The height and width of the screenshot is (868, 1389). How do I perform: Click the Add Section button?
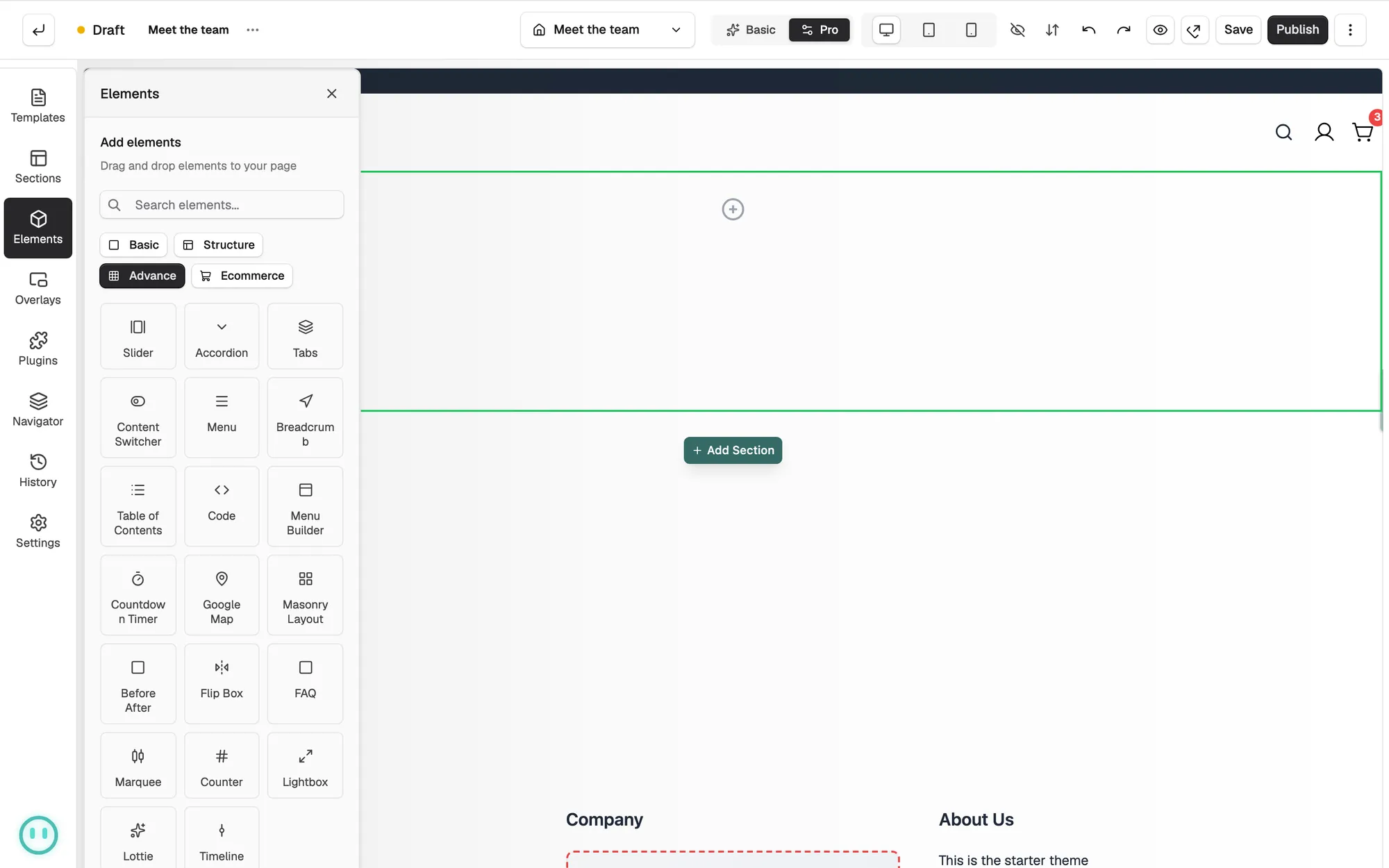733,450
